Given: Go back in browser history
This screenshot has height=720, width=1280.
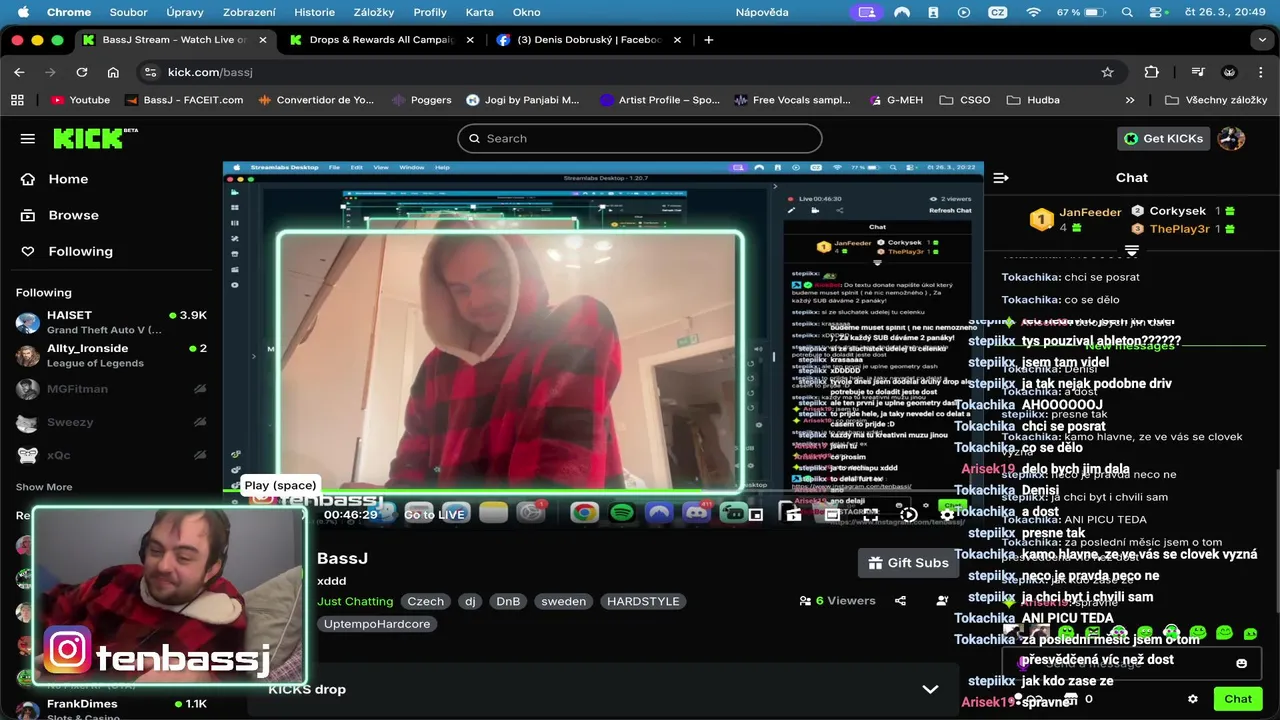Looking at the screenshot, I should [19, 72].
